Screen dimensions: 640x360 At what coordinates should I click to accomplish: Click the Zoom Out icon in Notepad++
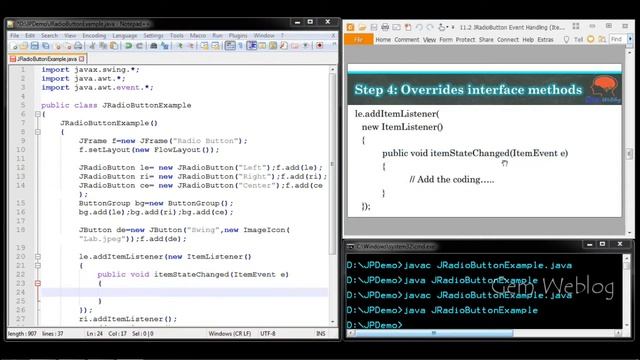click(x=190, y=46)
